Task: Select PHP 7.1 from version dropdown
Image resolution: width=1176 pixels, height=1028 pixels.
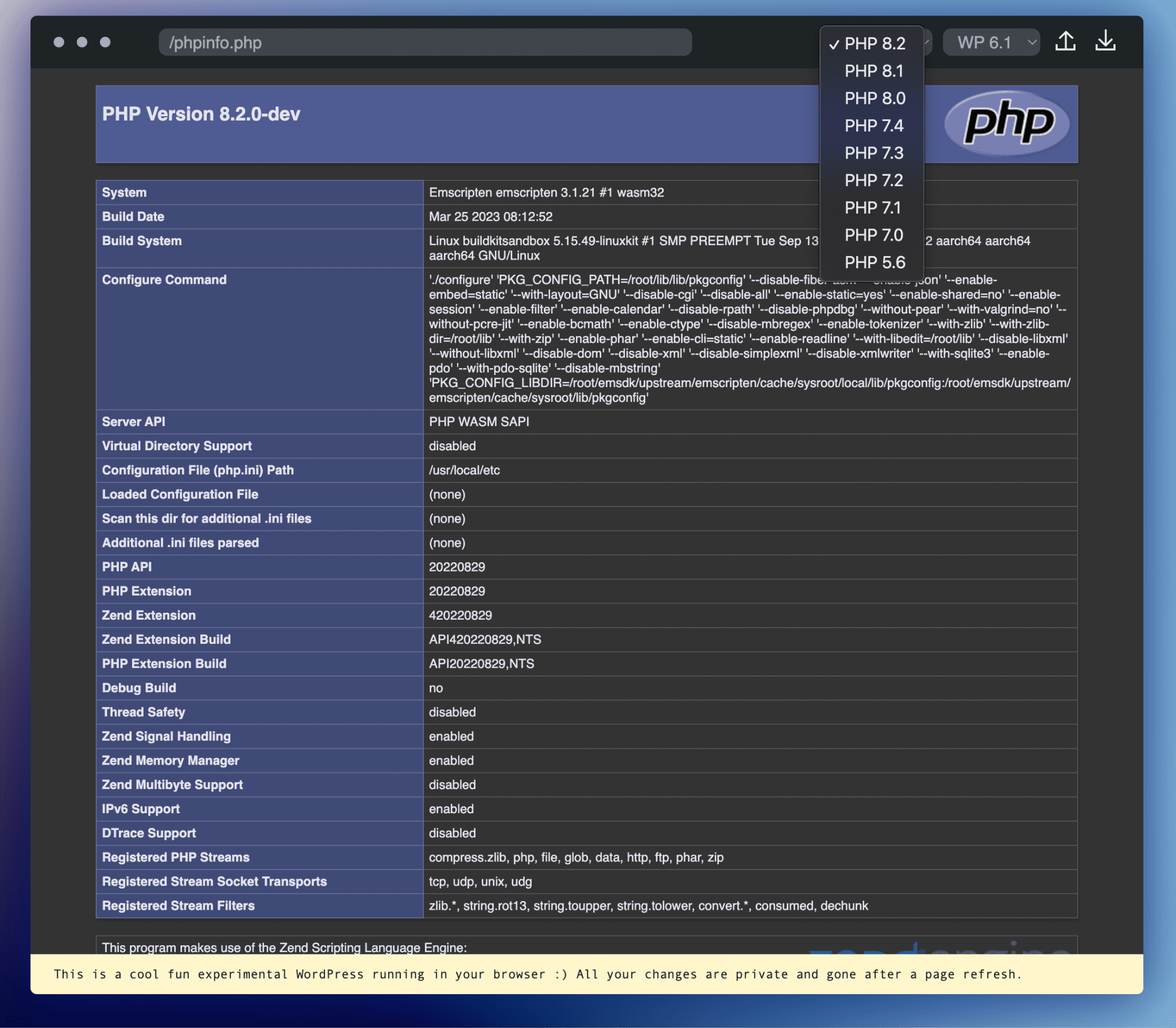Action: [873, 208]
